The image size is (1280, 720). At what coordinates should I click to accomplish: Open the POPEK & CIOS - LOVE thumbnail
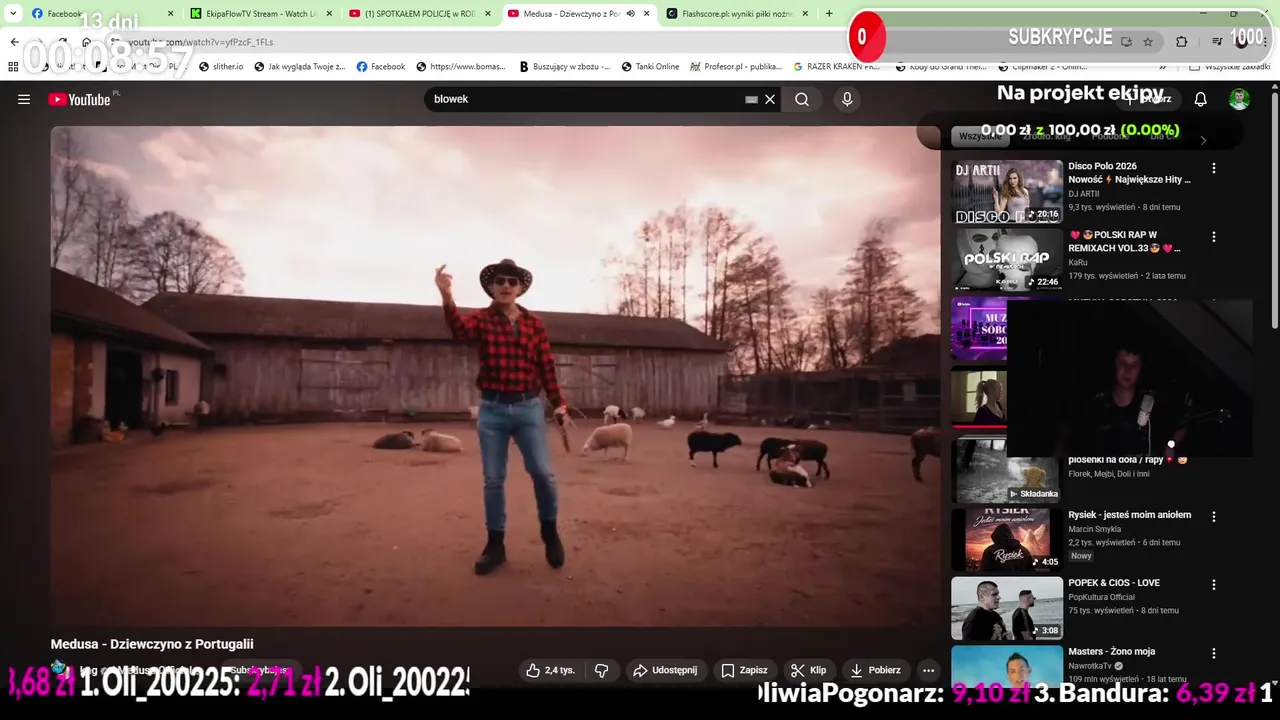1007,608
